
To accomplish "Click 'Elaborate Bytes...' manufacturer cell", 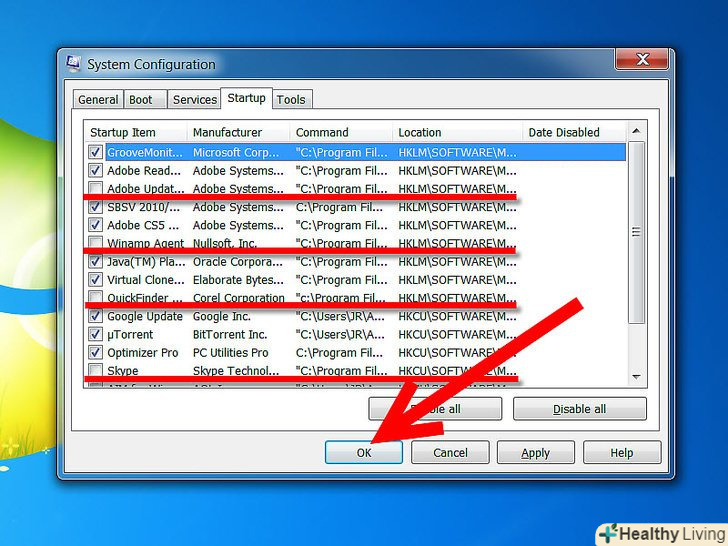I will (238, 280).
